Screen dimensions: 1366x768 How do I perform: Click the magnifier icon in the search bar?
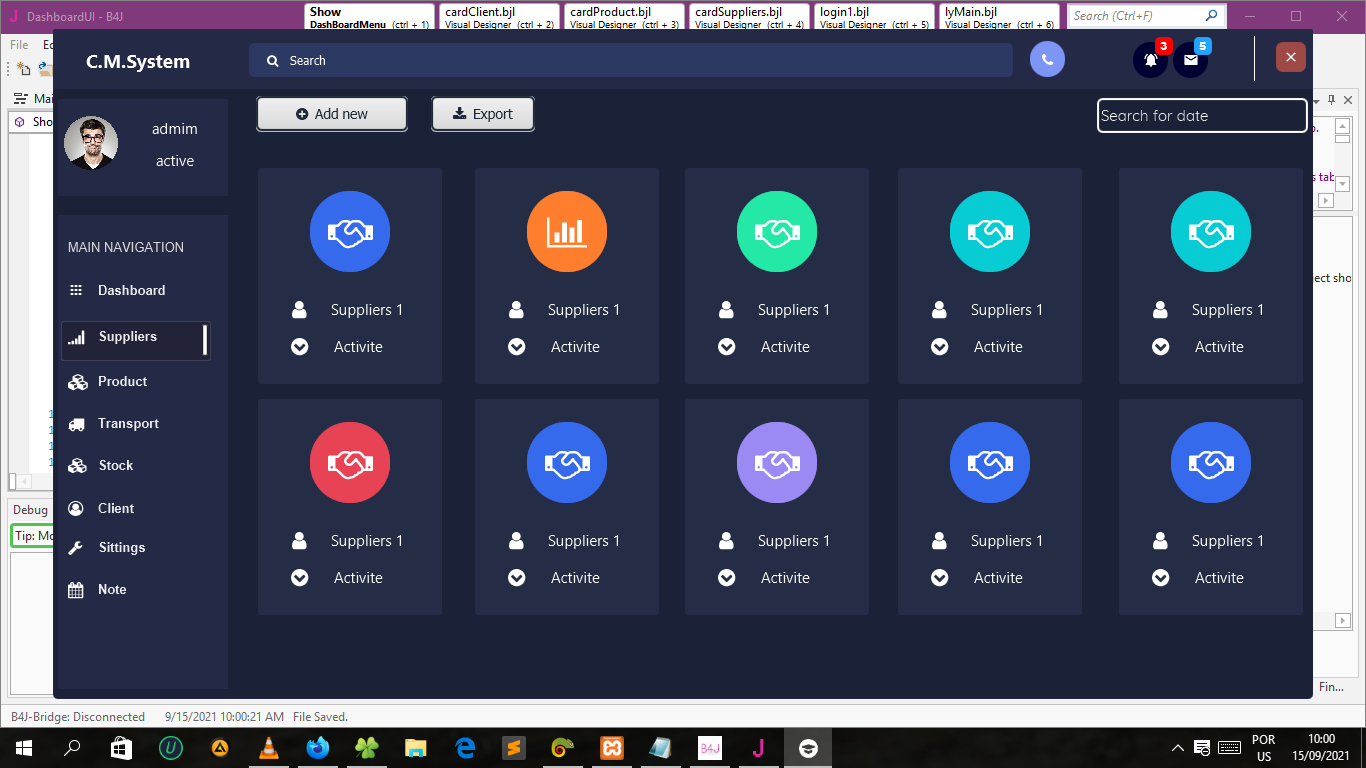click(x=272, y=61)
